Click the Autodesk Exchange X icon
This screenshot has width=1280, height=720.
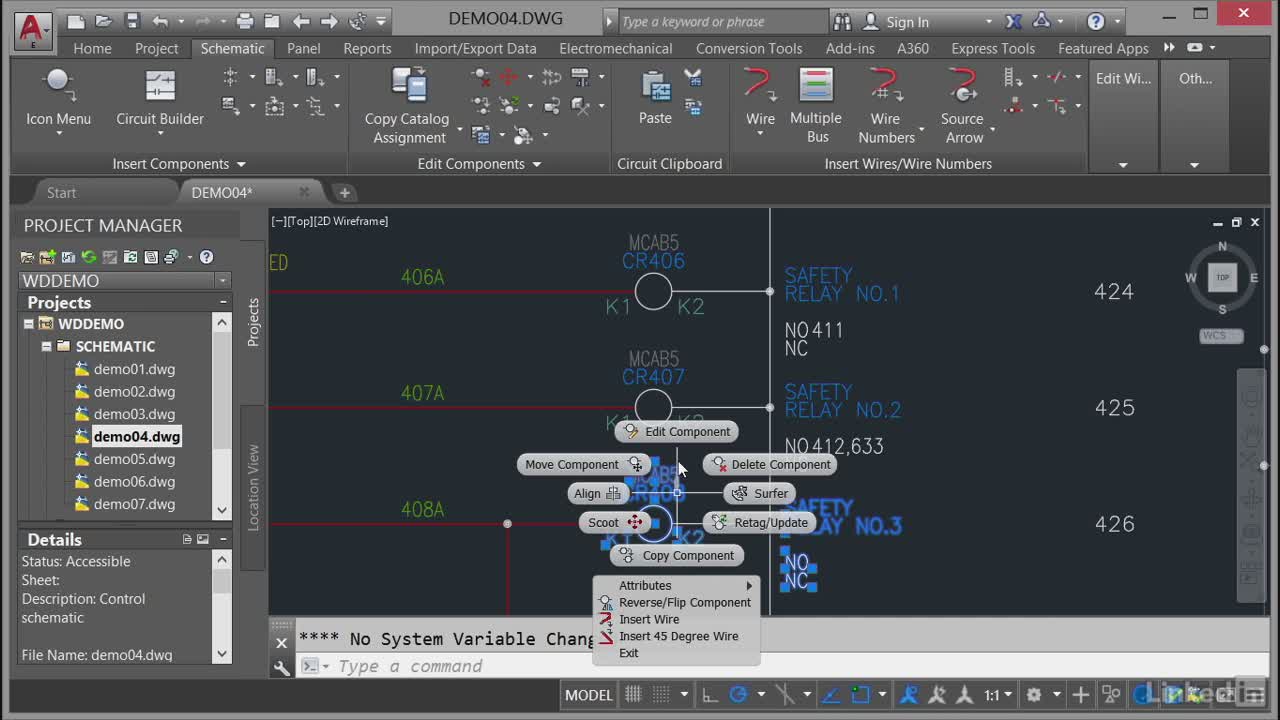coord(1013,21)
